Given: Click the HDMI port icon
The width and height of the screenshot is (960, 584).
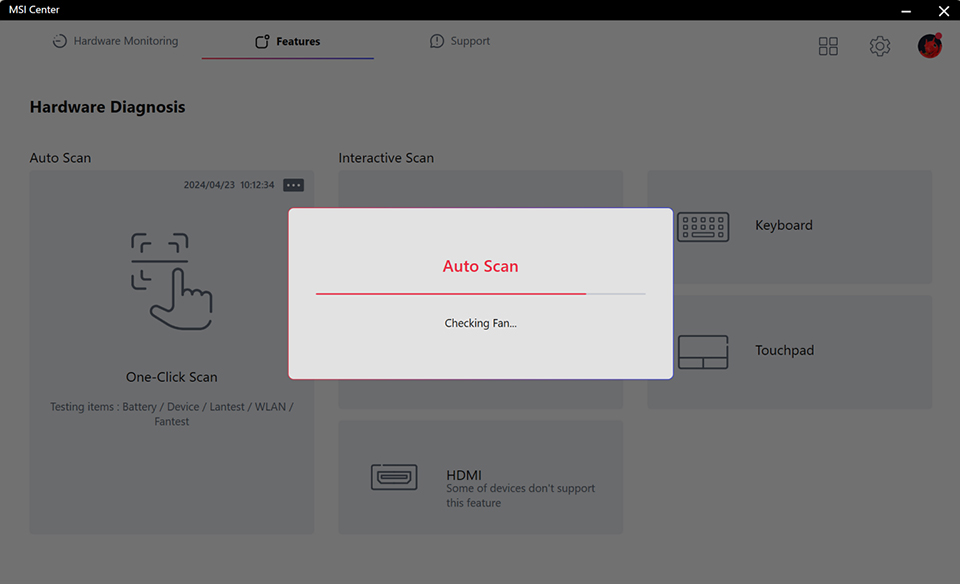Looking at the screenshot, I should [394, 477].
